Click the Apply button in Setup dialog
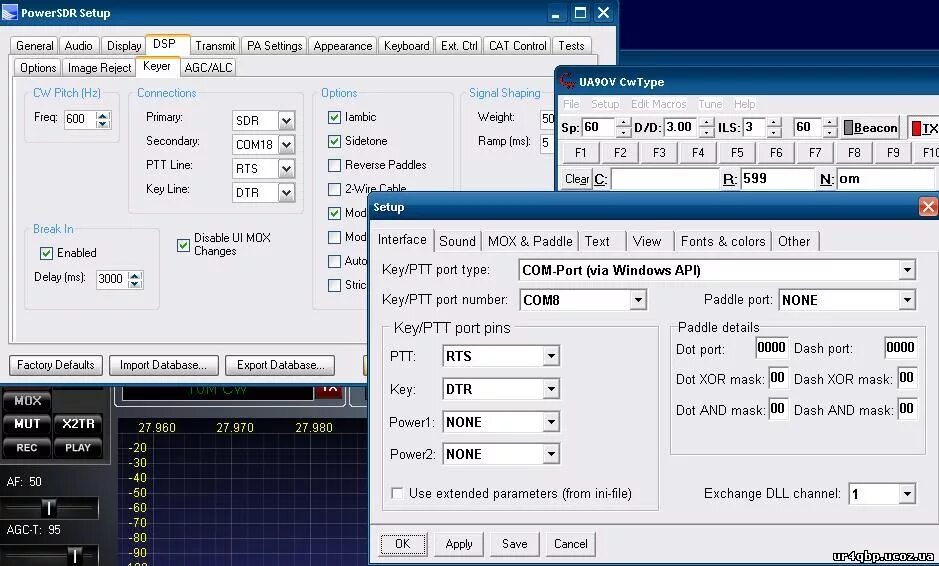This screenshot has width=939, height=566. coord(459,544)
